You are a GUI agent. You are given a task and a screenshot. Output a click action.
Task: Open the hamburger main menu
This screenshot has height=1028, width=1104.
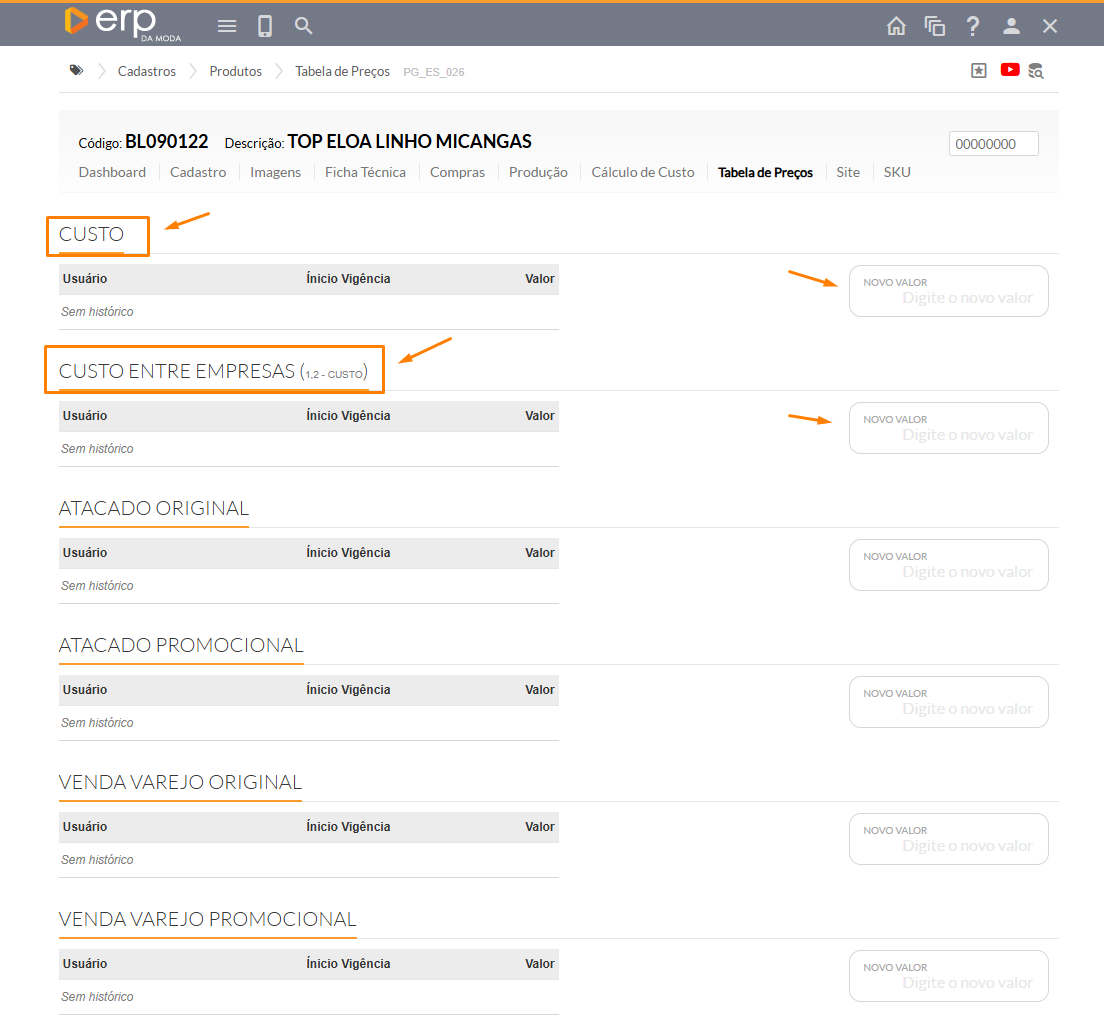tap(227, 26)
